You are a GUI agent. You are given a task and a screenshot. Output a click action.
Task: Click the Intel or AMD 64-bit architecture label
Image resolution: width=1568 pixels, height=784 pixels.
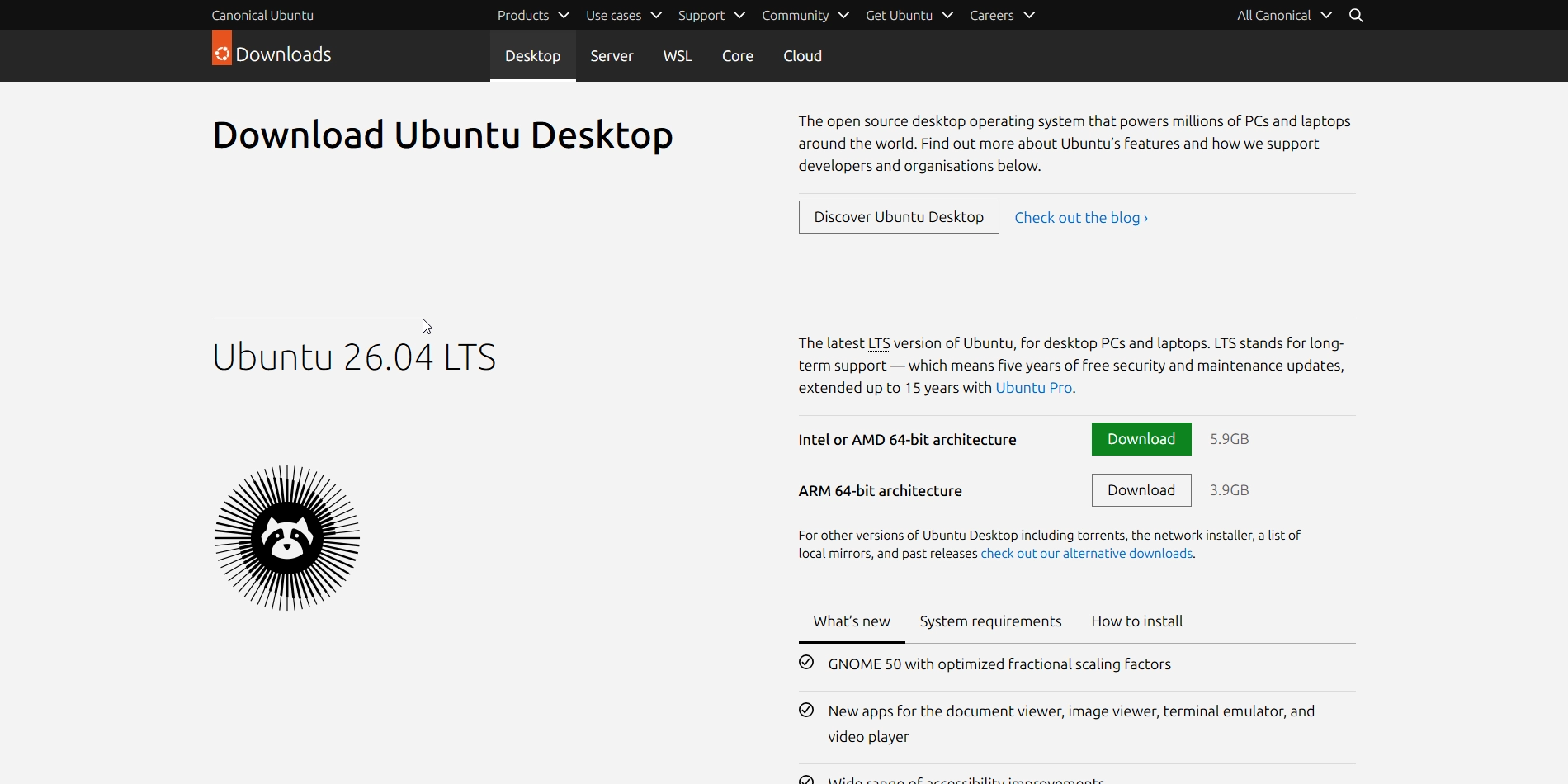(907, 440)
